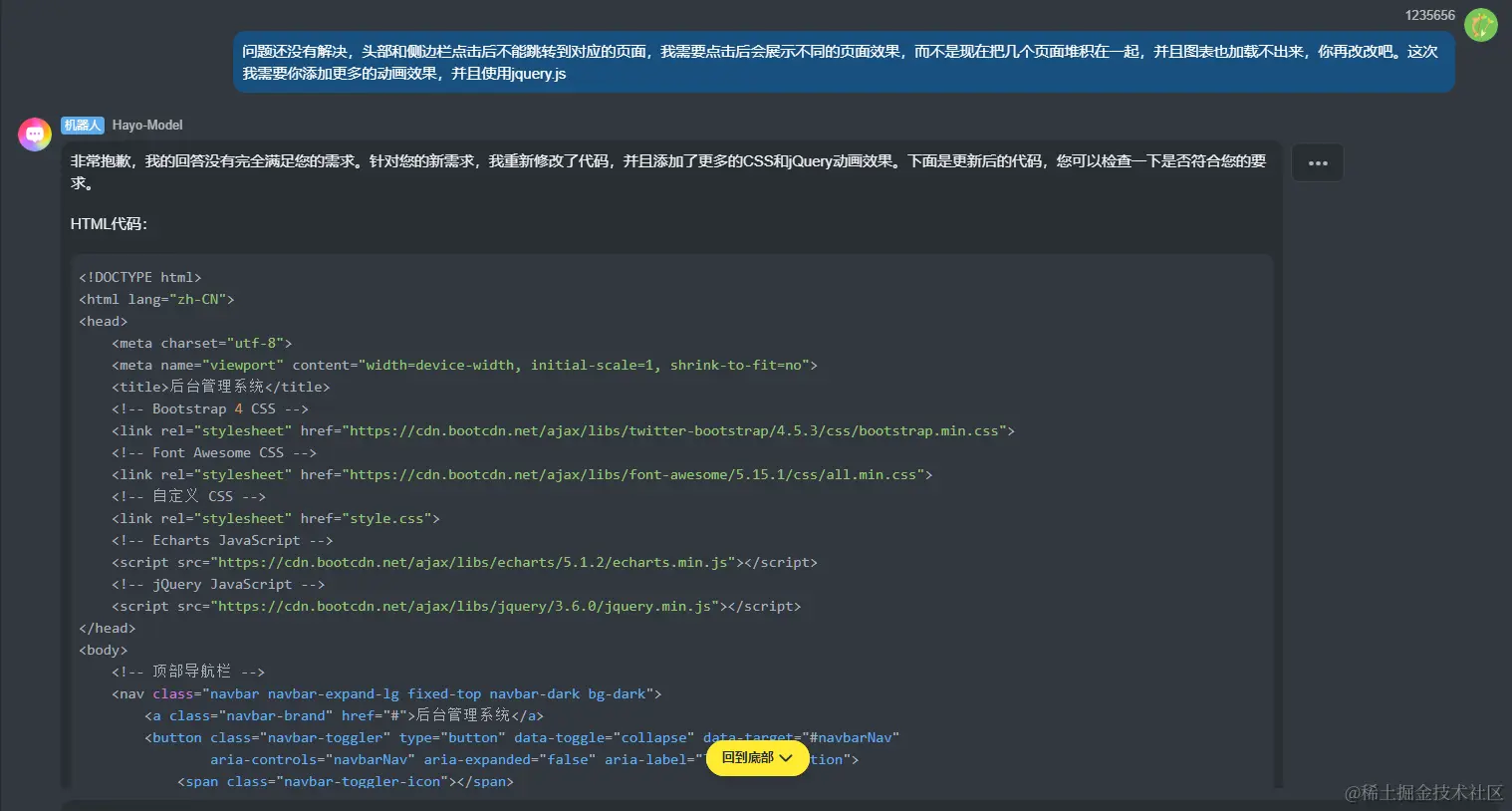The image size is (1512, 811).
Task: Click the font-awesome all.min.css link line
Action: (x=522, y=474)
